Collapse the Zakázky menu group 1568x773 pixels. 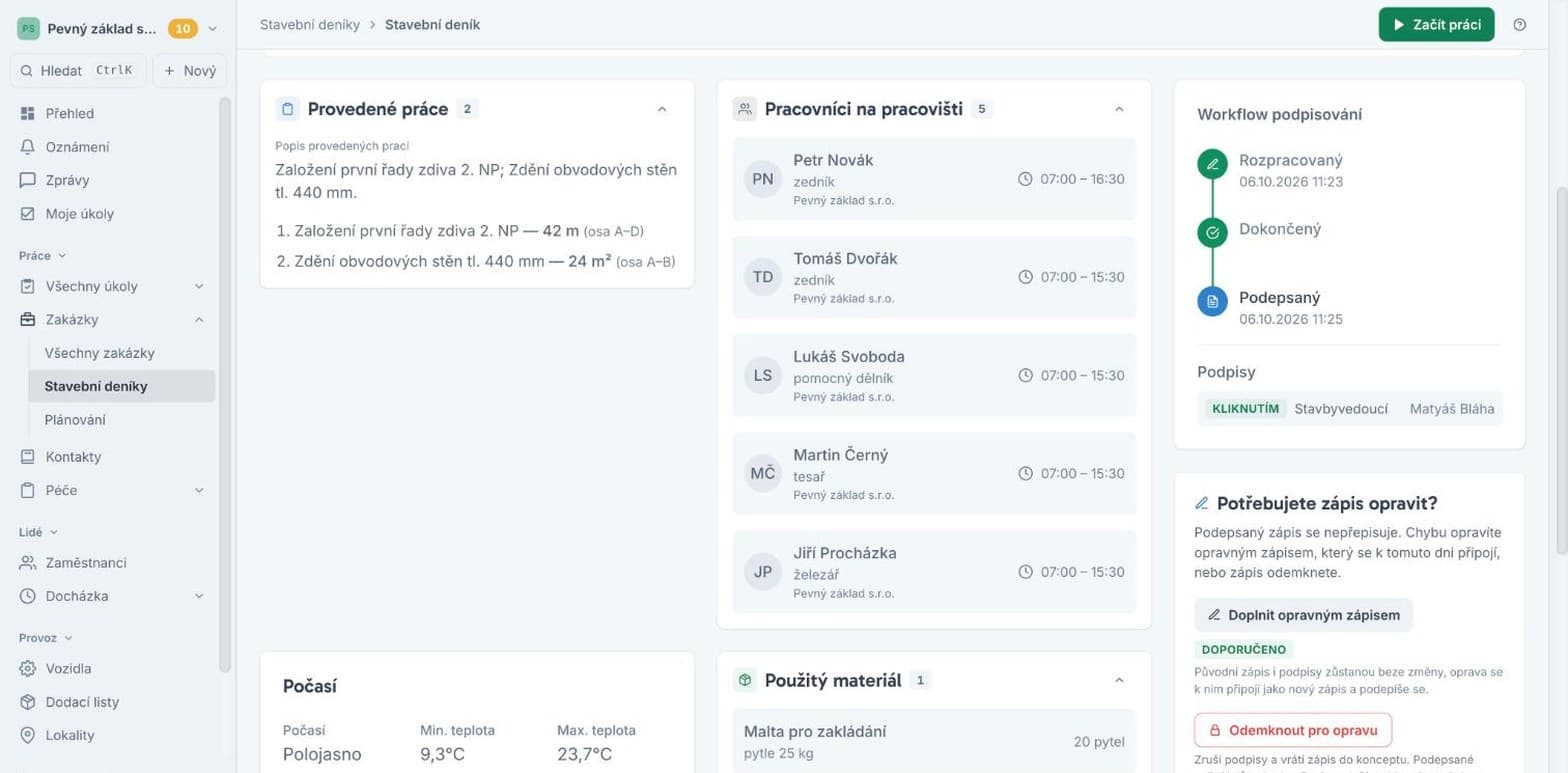tap(199, 319)
